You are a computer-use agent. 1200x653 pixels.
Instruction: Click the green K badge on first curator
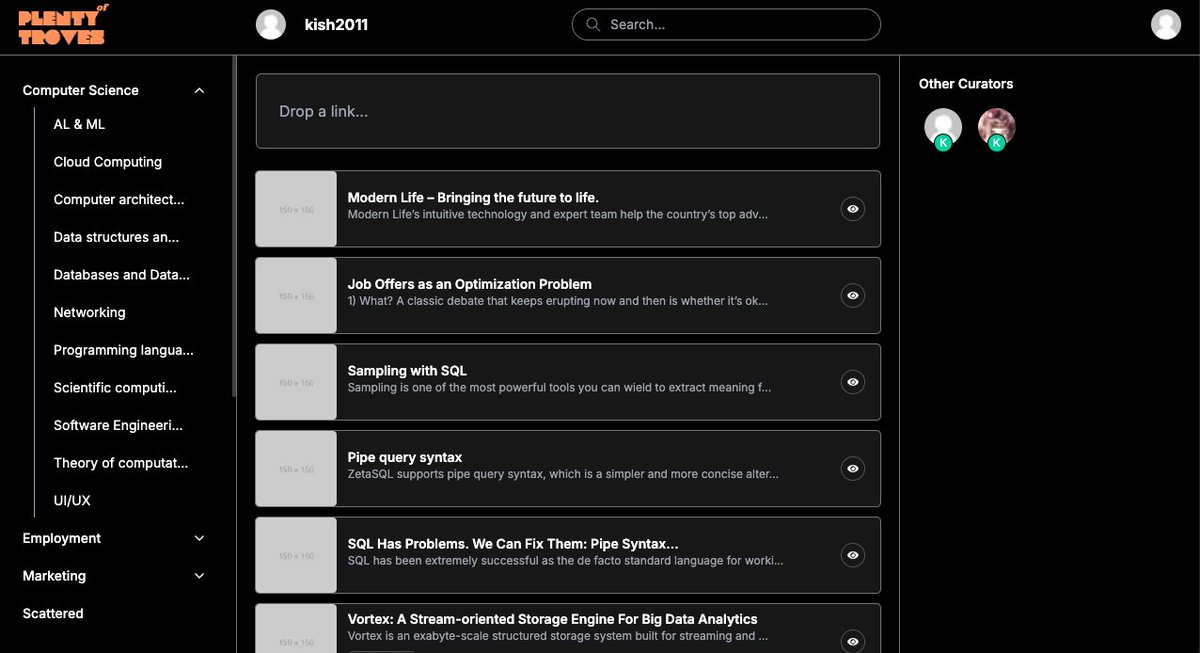(943, 142)
